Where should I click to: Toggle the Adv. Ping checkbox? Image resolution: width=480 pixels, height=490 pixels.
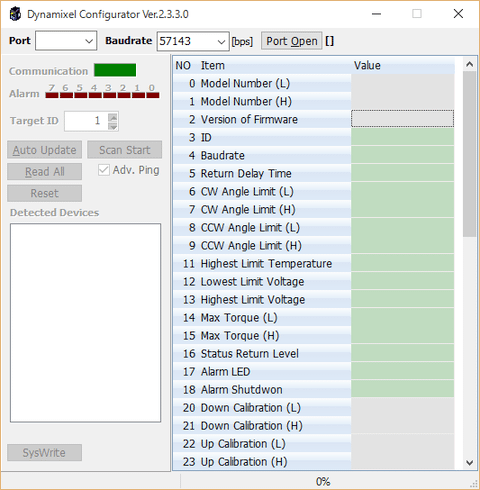[104, 170]
